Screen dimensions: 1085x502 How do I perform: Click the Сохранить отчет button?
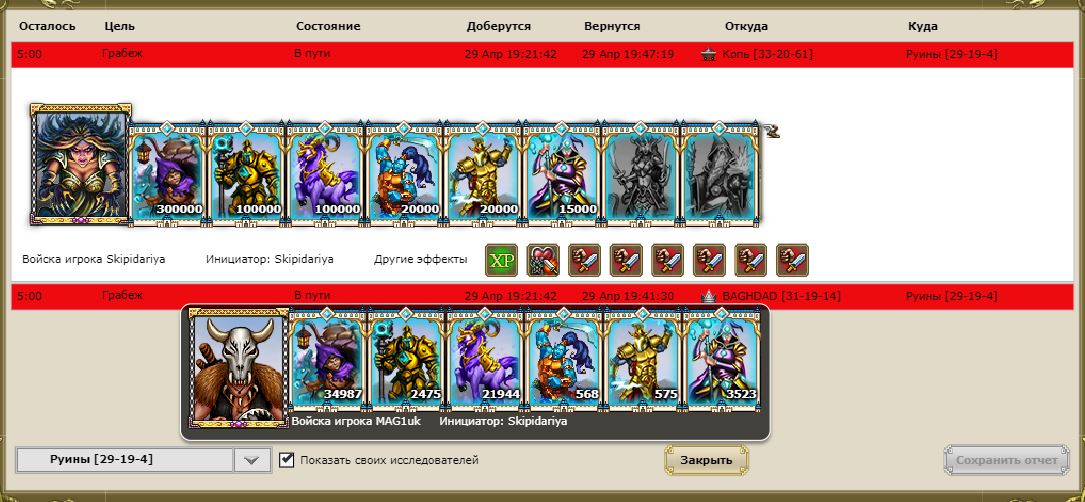tap(1007, 460)
